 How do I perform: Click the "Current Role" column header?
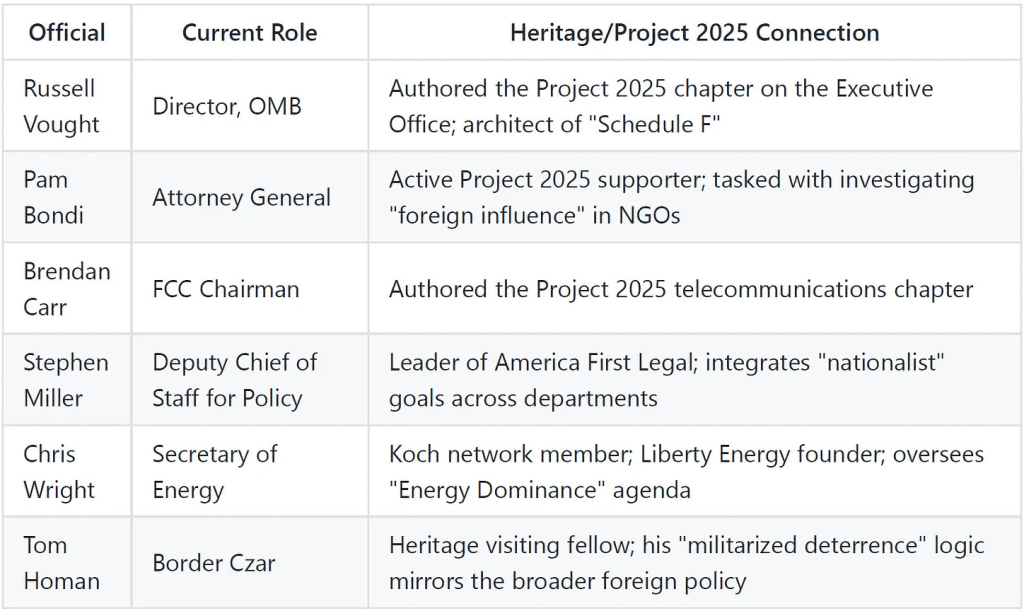pos(249,33)
